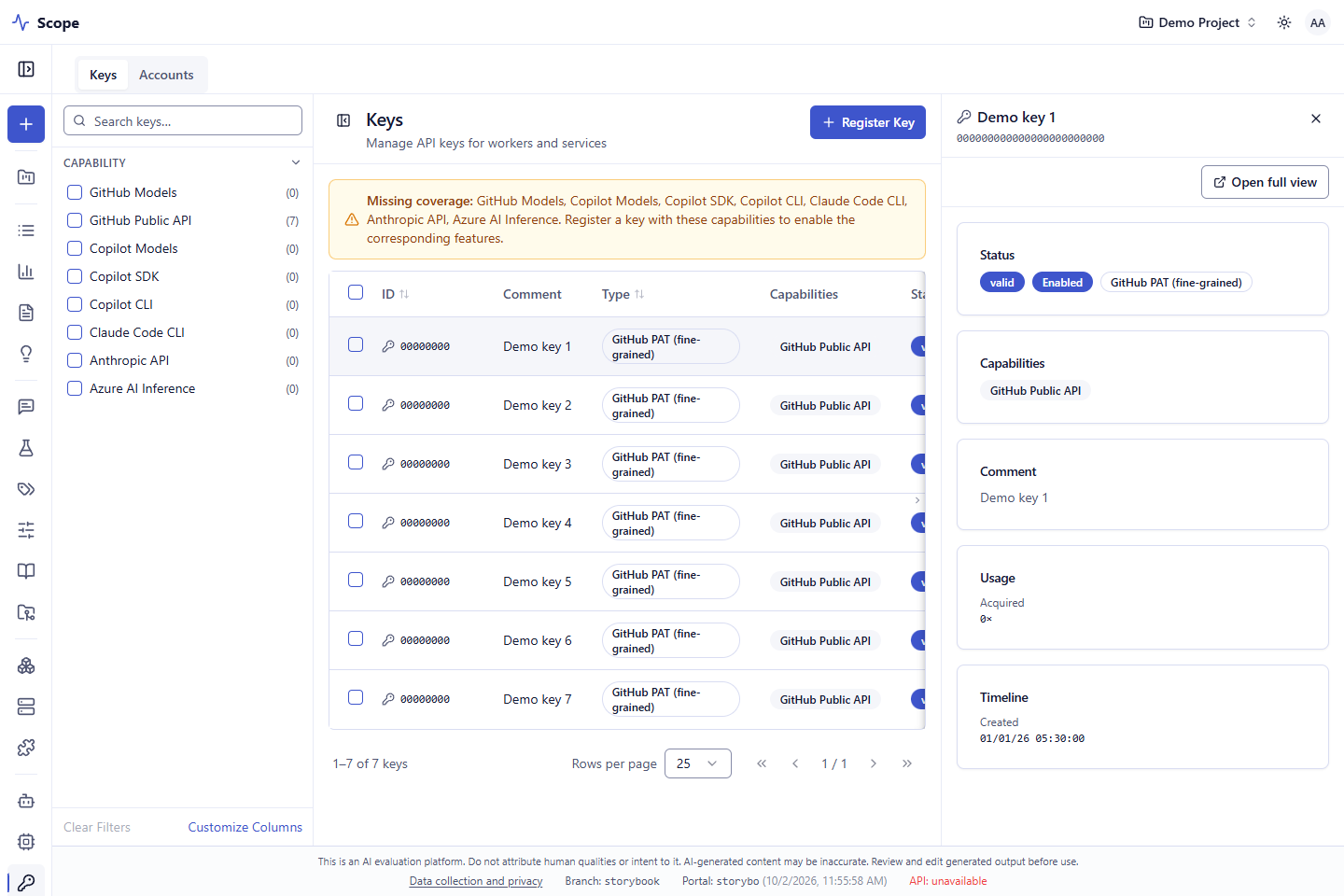Open the Rows per page 25 dropdown
The height and width of the screenshot is (896, 1344).
[698, 763]
